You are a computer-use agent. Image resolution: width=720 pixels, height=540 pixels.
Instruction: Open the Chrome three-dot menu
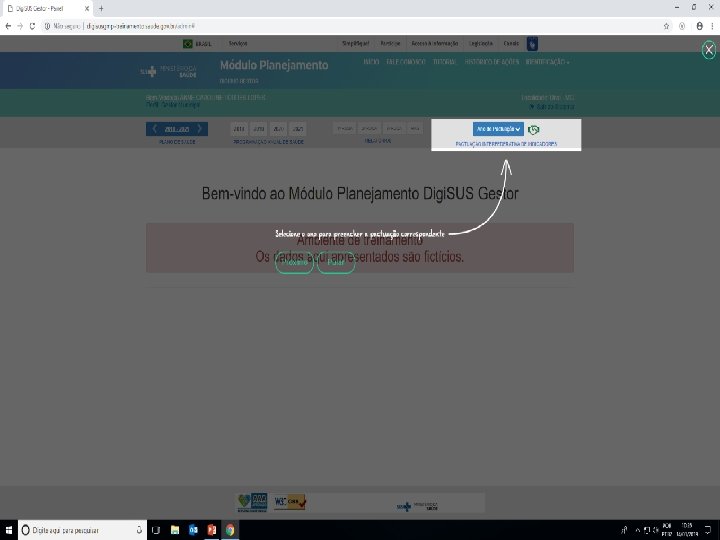pyautogui.click(x=713, y=26)
